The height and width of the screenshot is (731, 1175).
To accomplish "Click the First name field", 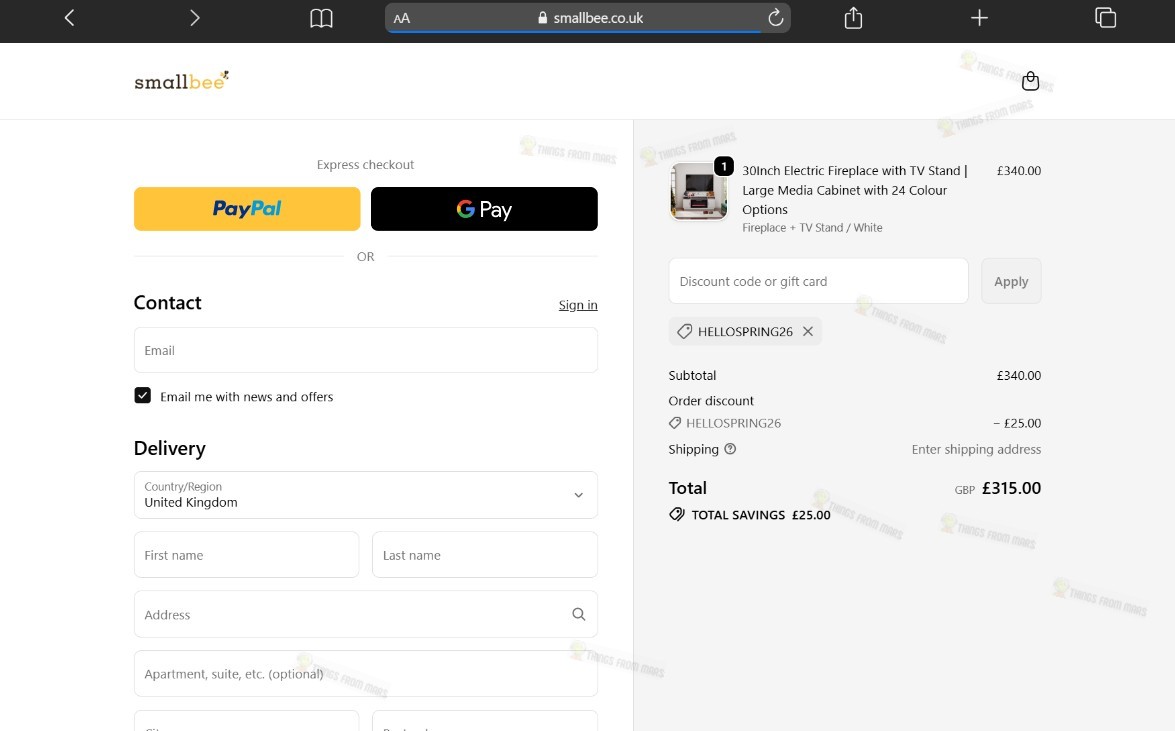I will [247, 555].
